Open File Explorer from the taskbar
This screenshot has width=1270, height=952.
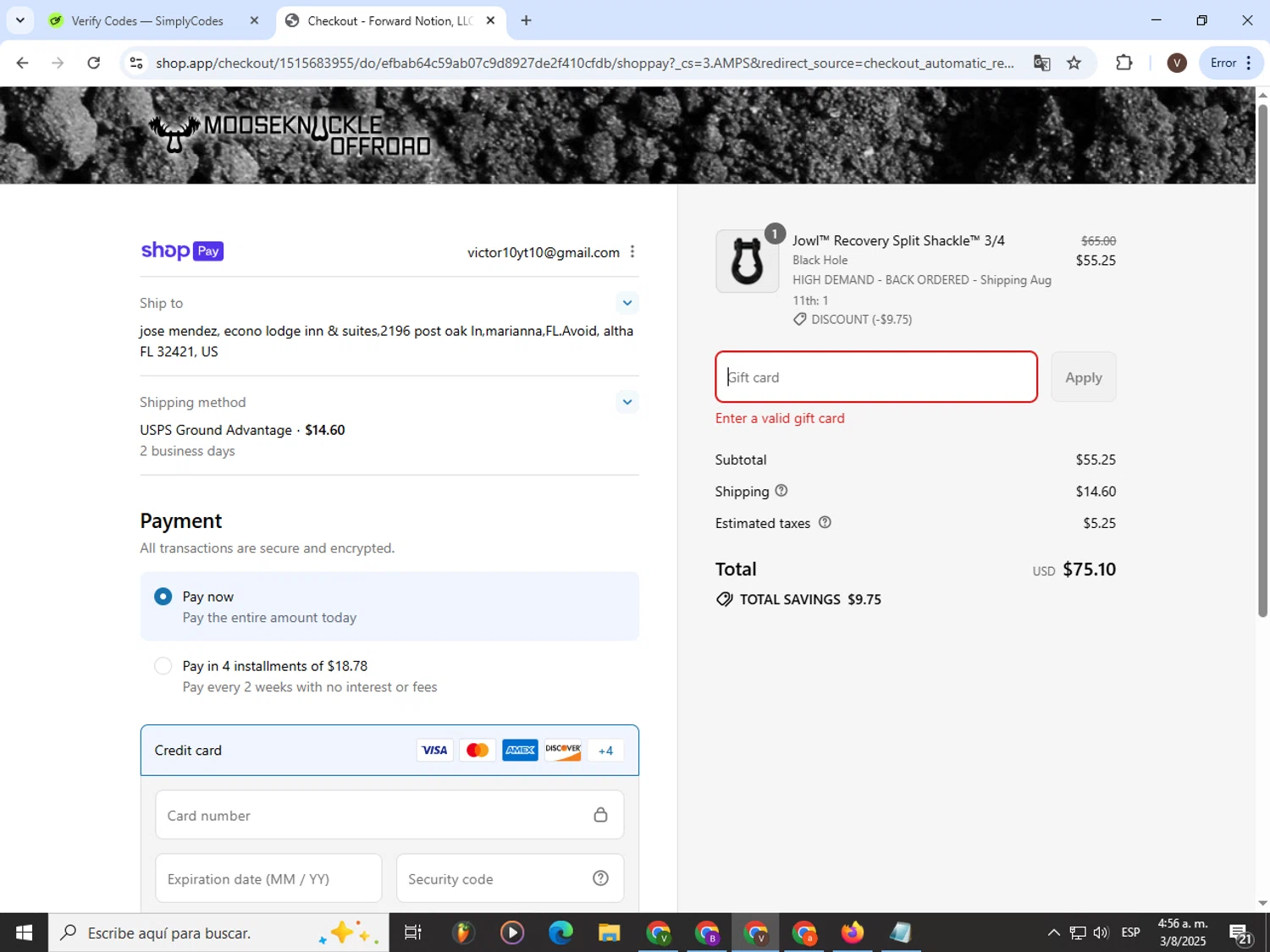pos(610,933)
